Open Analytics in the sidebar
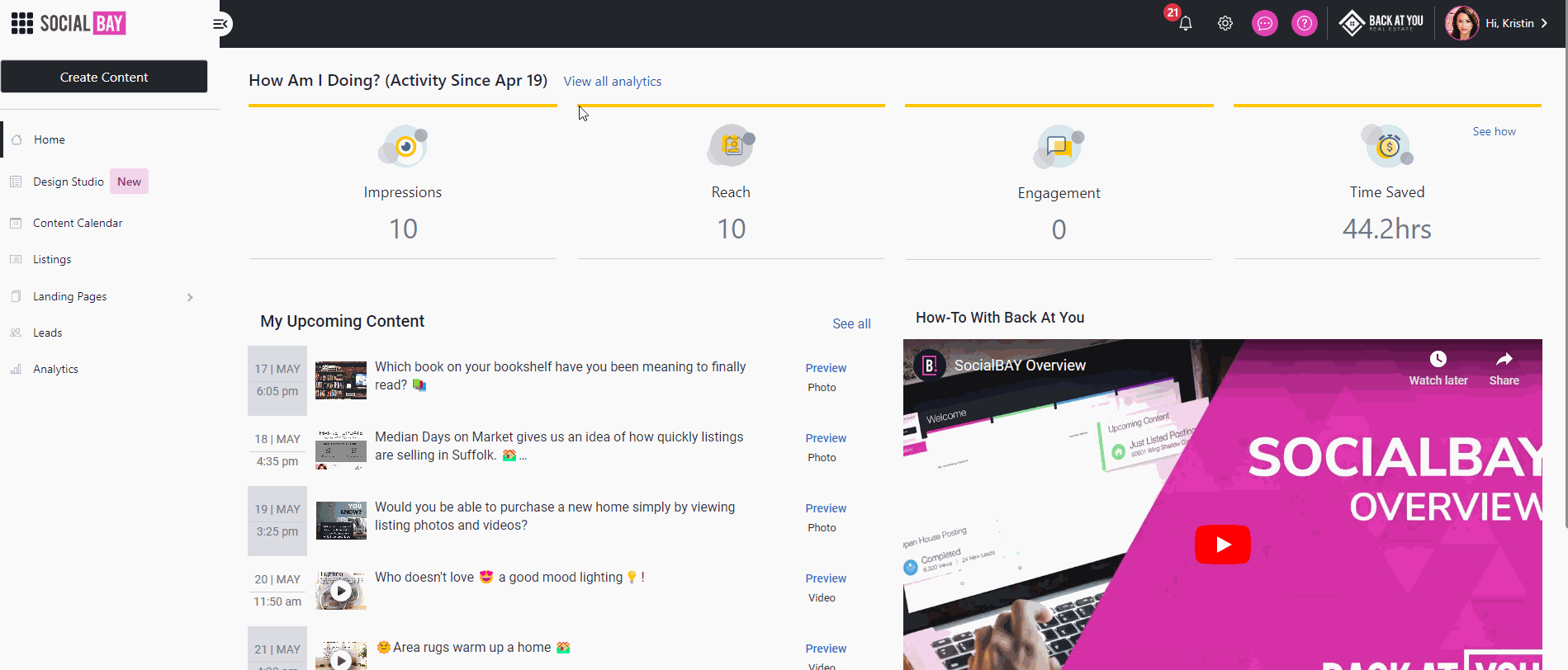Screen dimensions: 1568x670 [55, 369]
